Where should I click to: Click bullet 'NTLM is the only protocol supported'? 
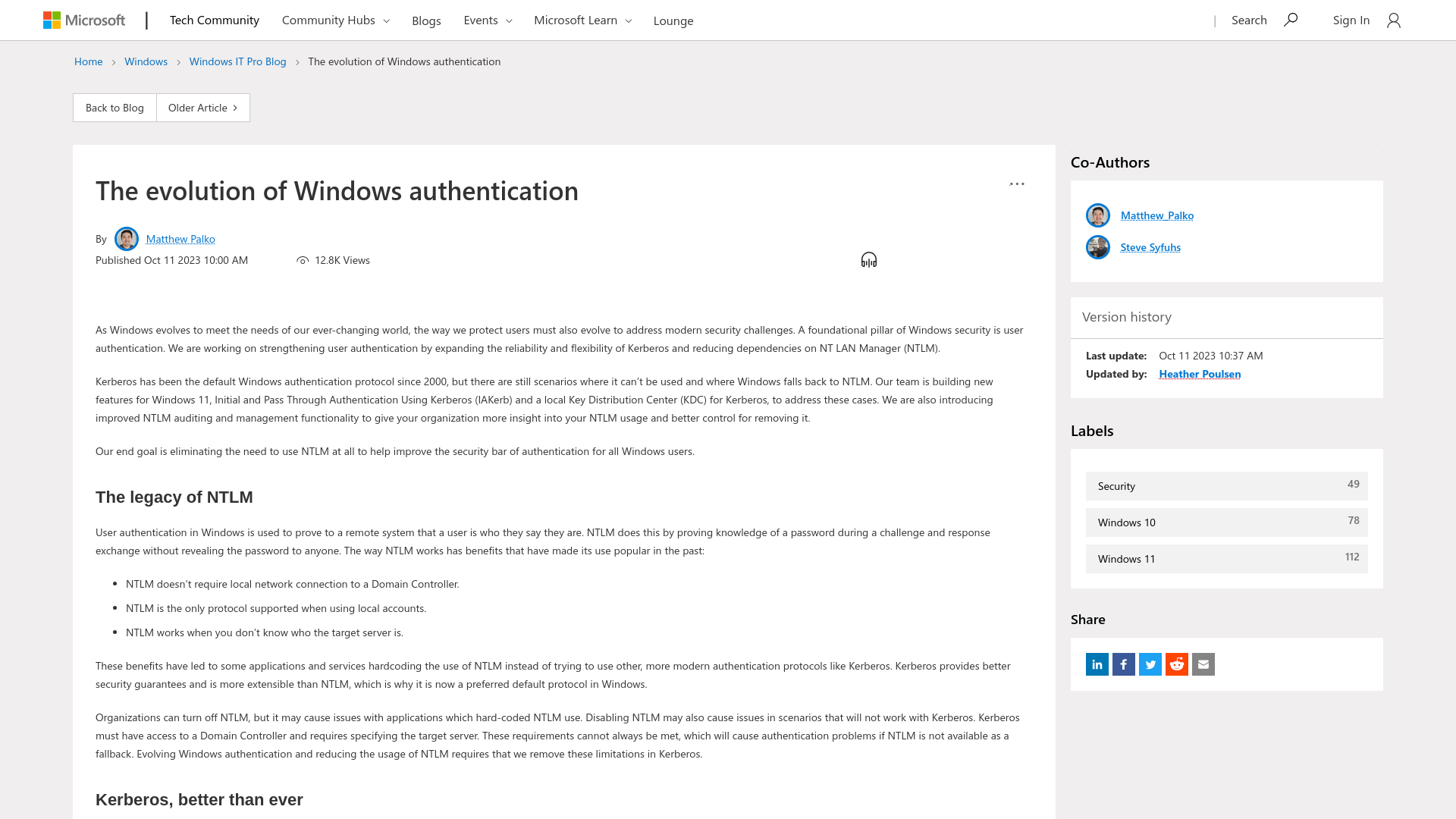pos(276,608)
